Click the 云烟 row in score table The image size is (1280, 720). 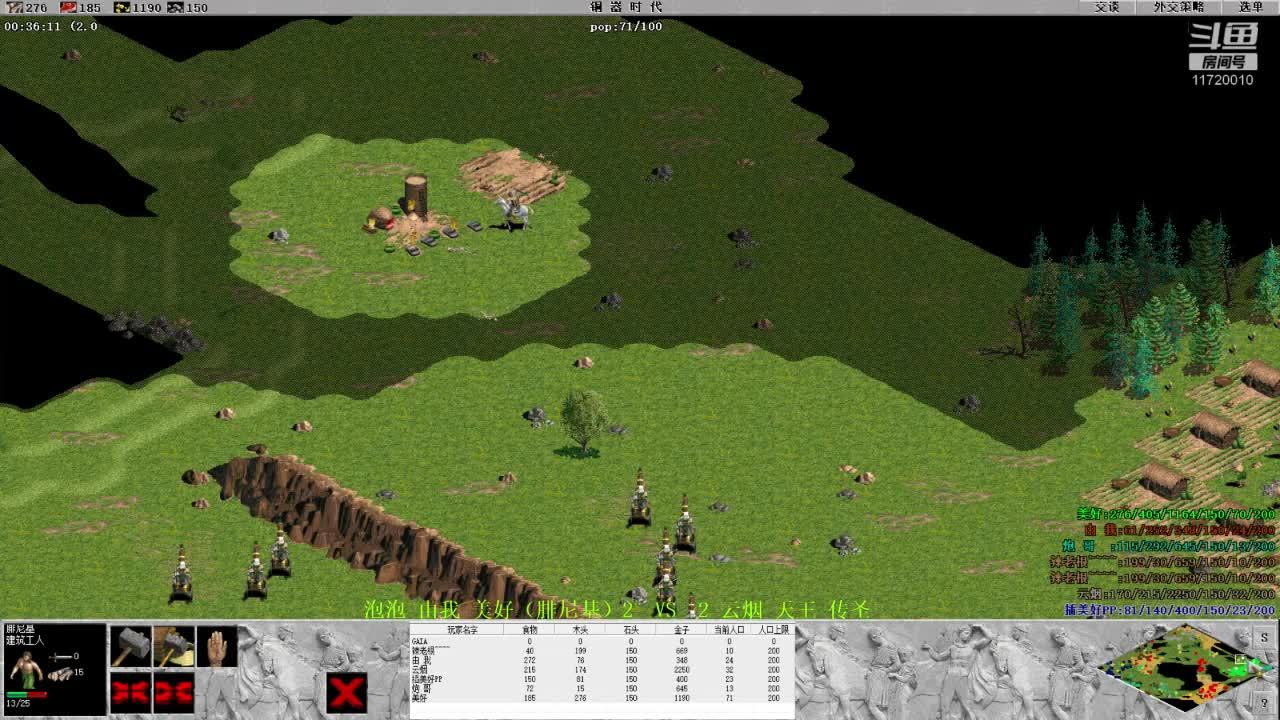(x=602, y=669)
